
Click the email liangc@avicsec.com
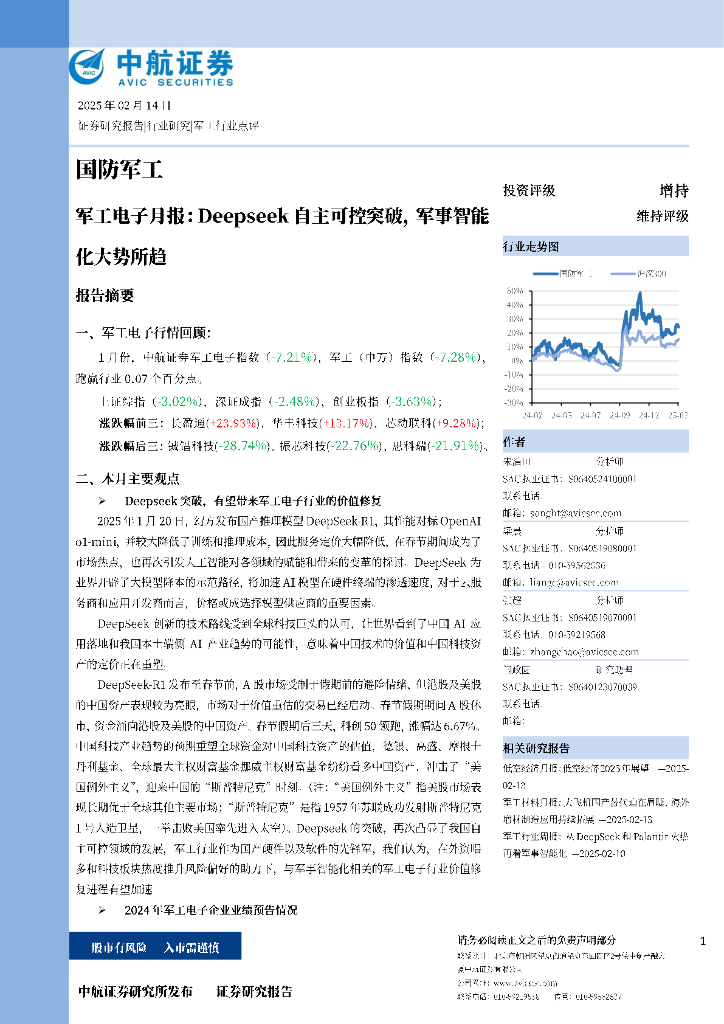(573, 583)
